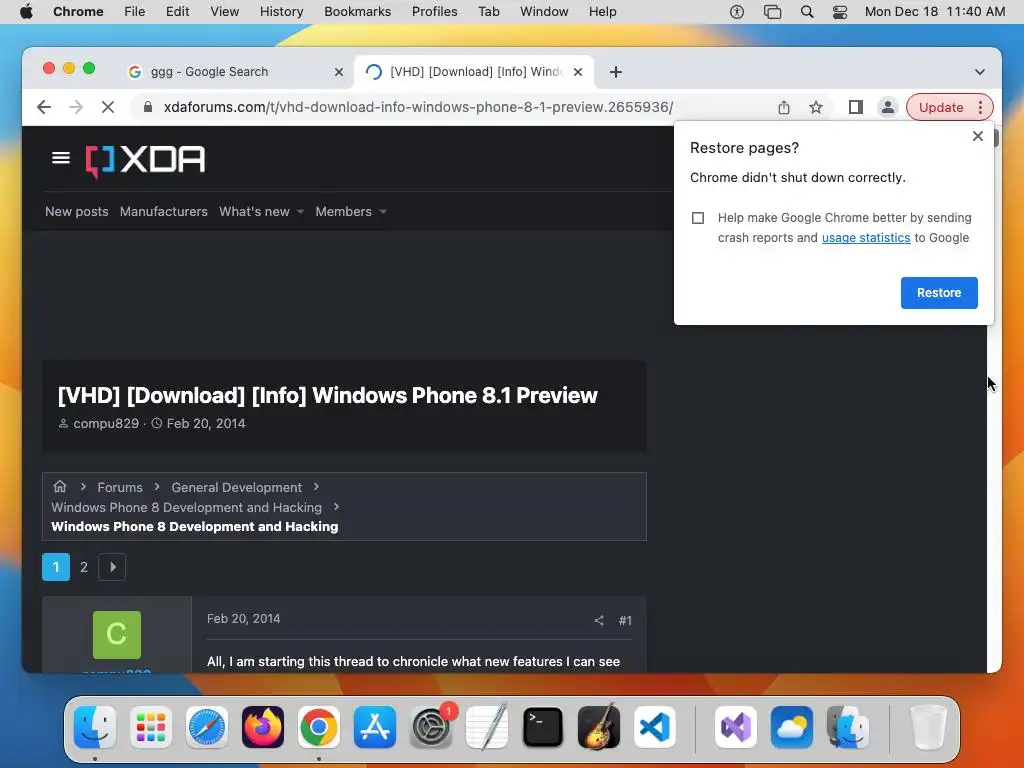This screenshot has height=768, width=1024.
Task: Open the Profiles menu
Action: [x=434, y=12]
